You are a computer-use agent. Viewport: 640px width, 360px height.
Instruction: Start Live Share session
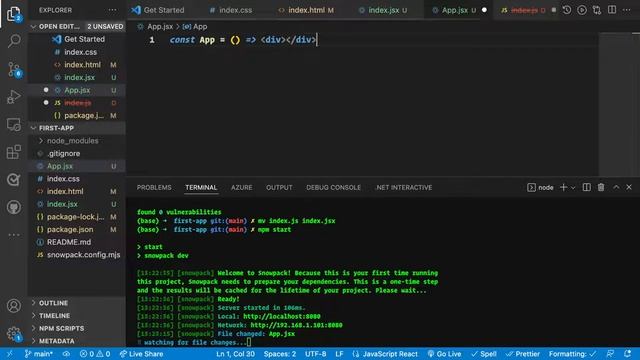(141, 354)
